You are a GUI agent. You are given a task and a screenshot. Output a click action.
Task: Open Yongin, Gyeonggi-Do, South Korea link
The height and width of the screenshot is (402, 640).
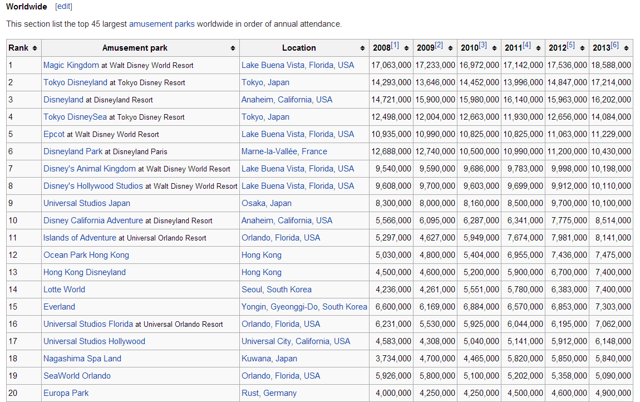[304, 307]
